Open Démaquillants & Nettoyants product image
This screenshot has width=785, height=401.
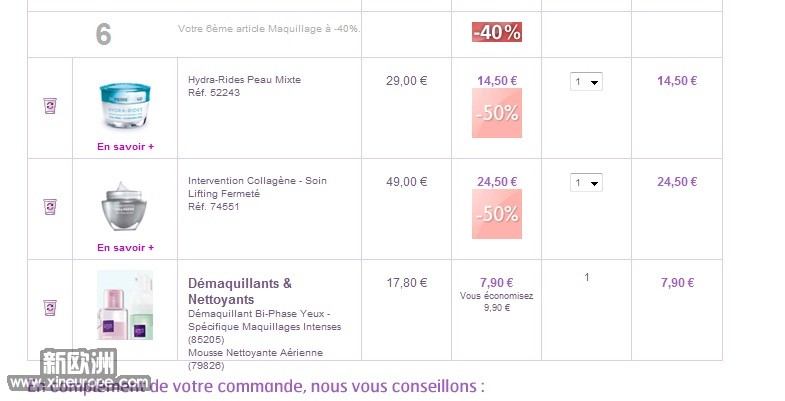pyautogui.click(x=125, y=305)
